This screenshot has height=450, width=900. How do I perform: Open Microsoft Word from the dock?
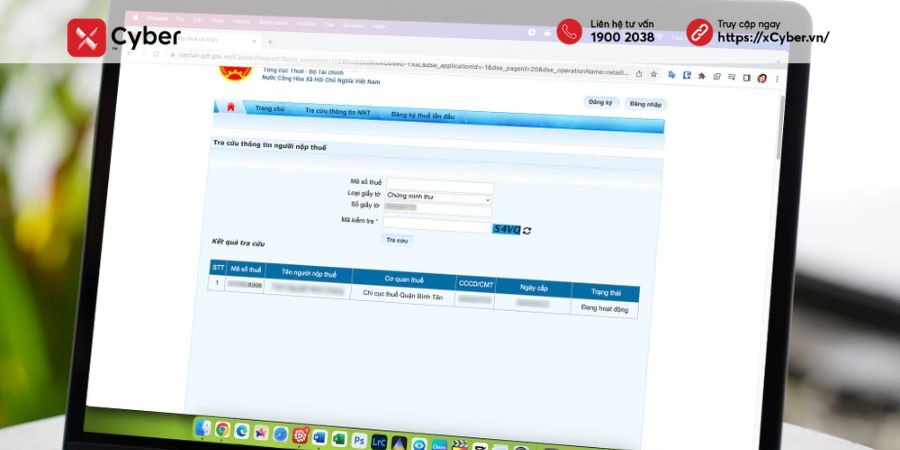pyautogui.click(x=319, y=437)
